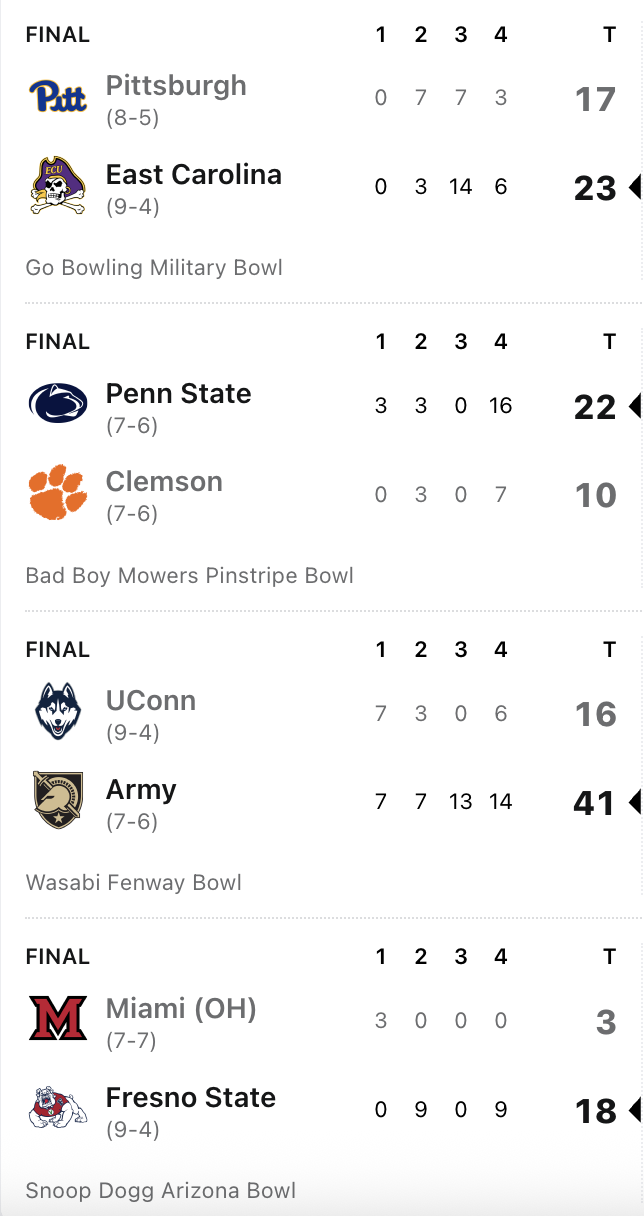Click the East Carolina Pirates logo
Image resolution: width=644 pixels, height=1216 pixels.
(x=58, y=186)
